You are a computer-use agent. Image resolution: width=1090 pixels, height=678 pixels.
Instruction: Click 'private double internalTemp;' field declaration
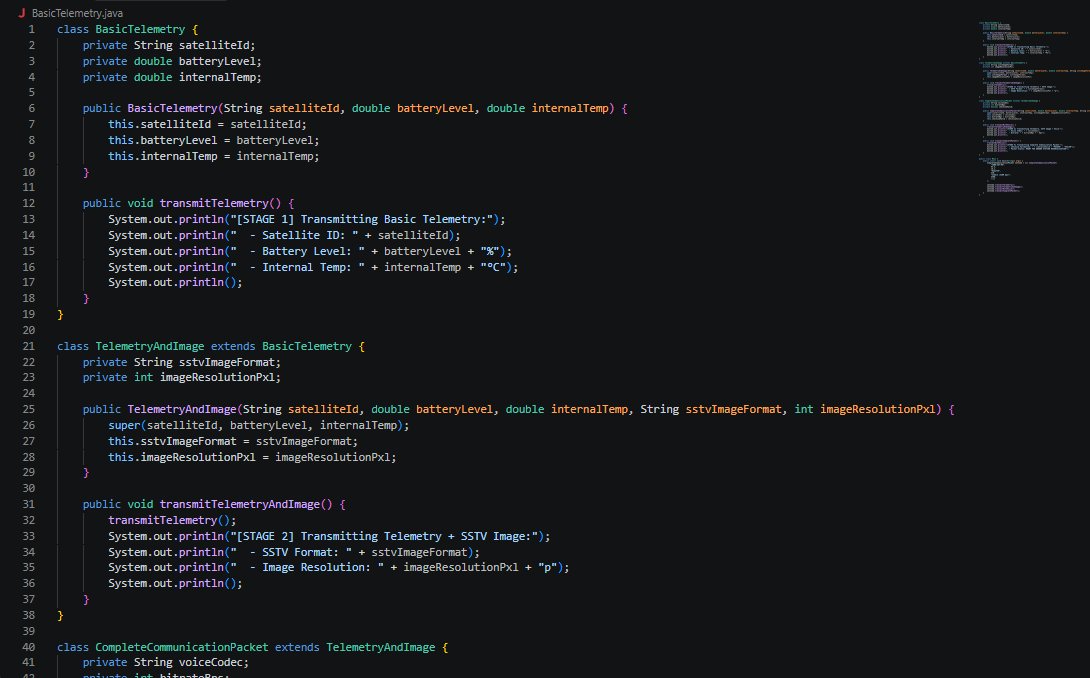tap(172, 77)
